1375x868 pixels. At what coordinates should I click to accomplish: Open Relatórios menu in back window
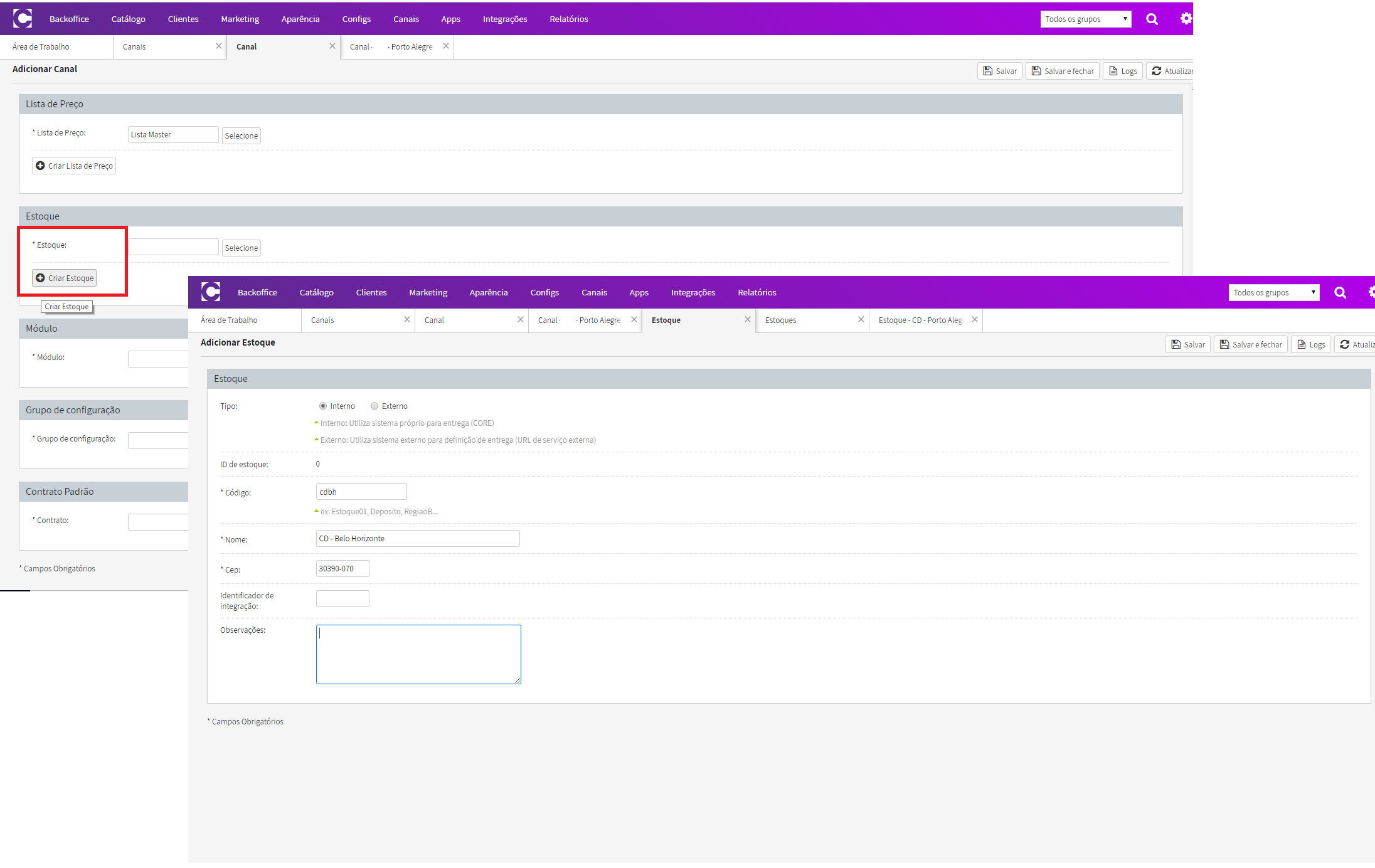pyautogui.click(x=569, y=19)
